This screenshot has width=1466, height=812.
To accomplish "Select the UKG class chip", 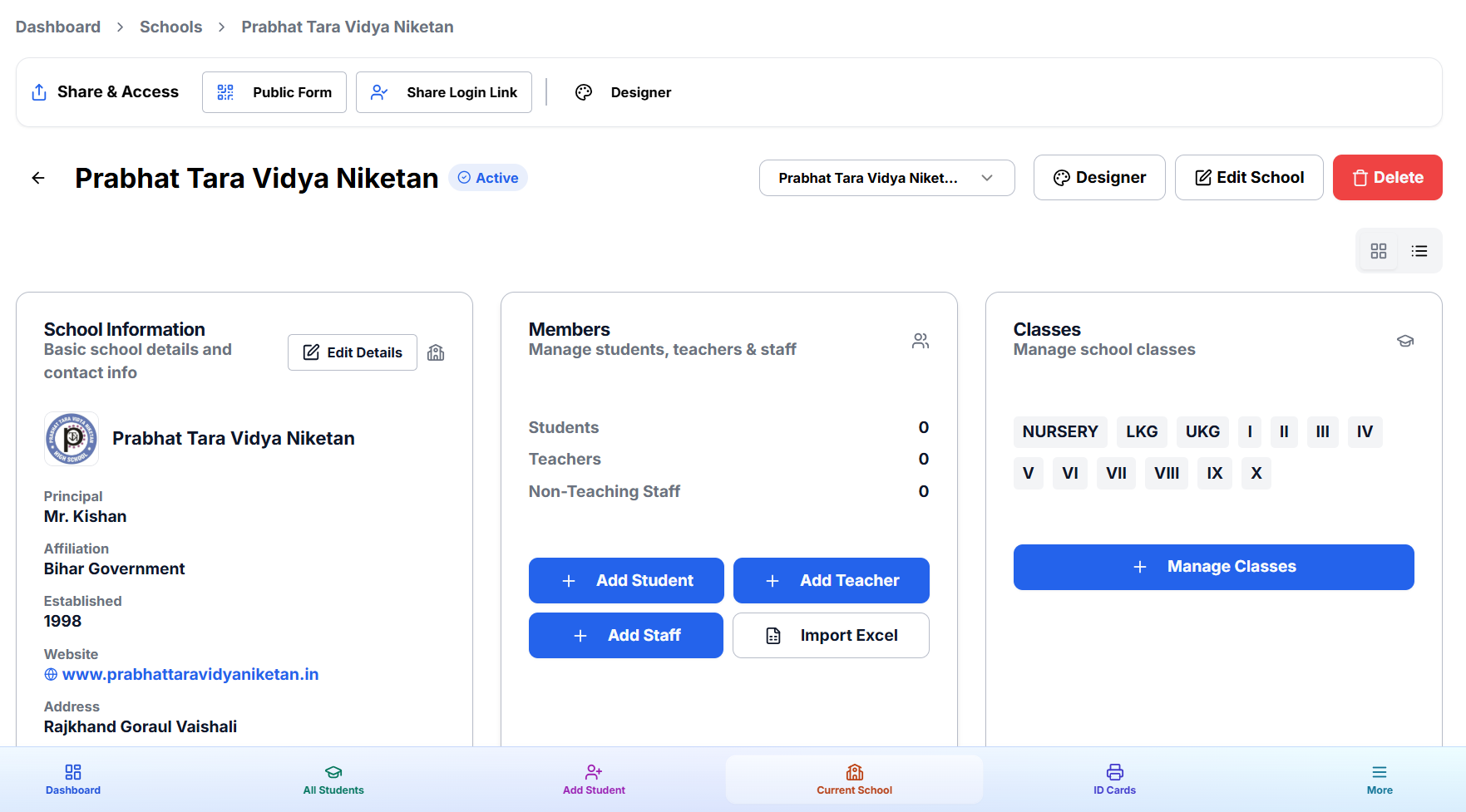I will [x=1202, y=431].
